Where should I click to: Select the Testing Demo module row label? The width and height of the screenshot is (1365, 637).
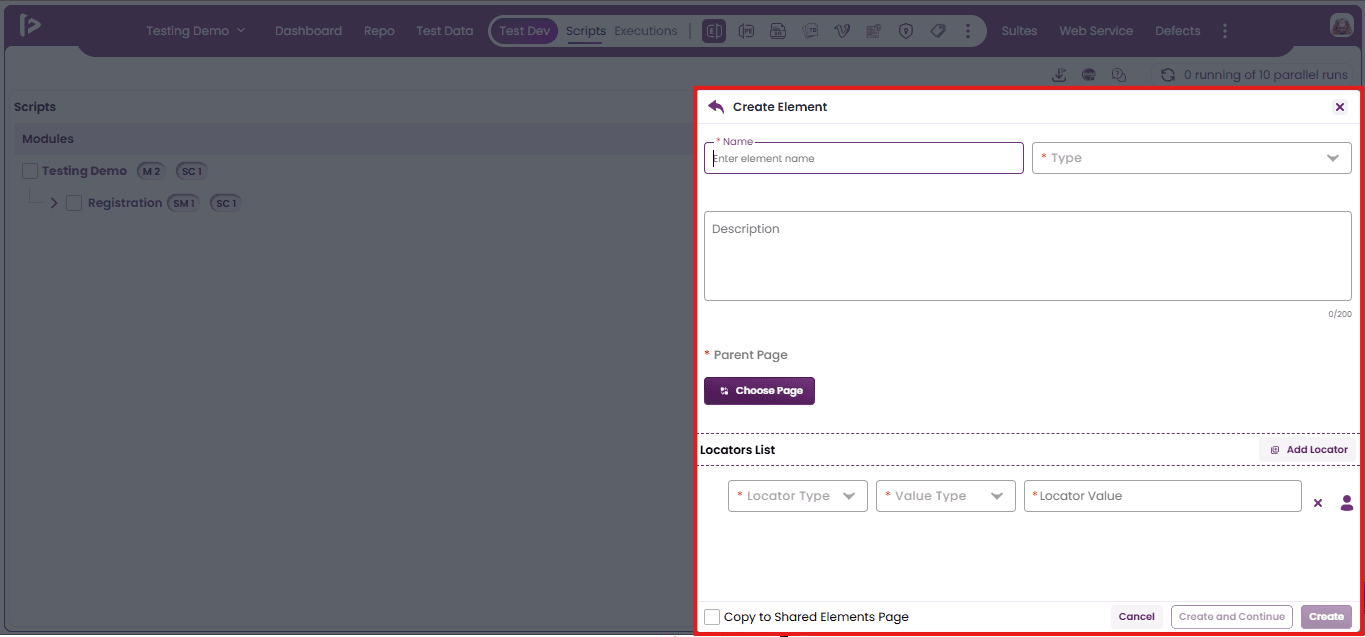(x=85, y=171)
